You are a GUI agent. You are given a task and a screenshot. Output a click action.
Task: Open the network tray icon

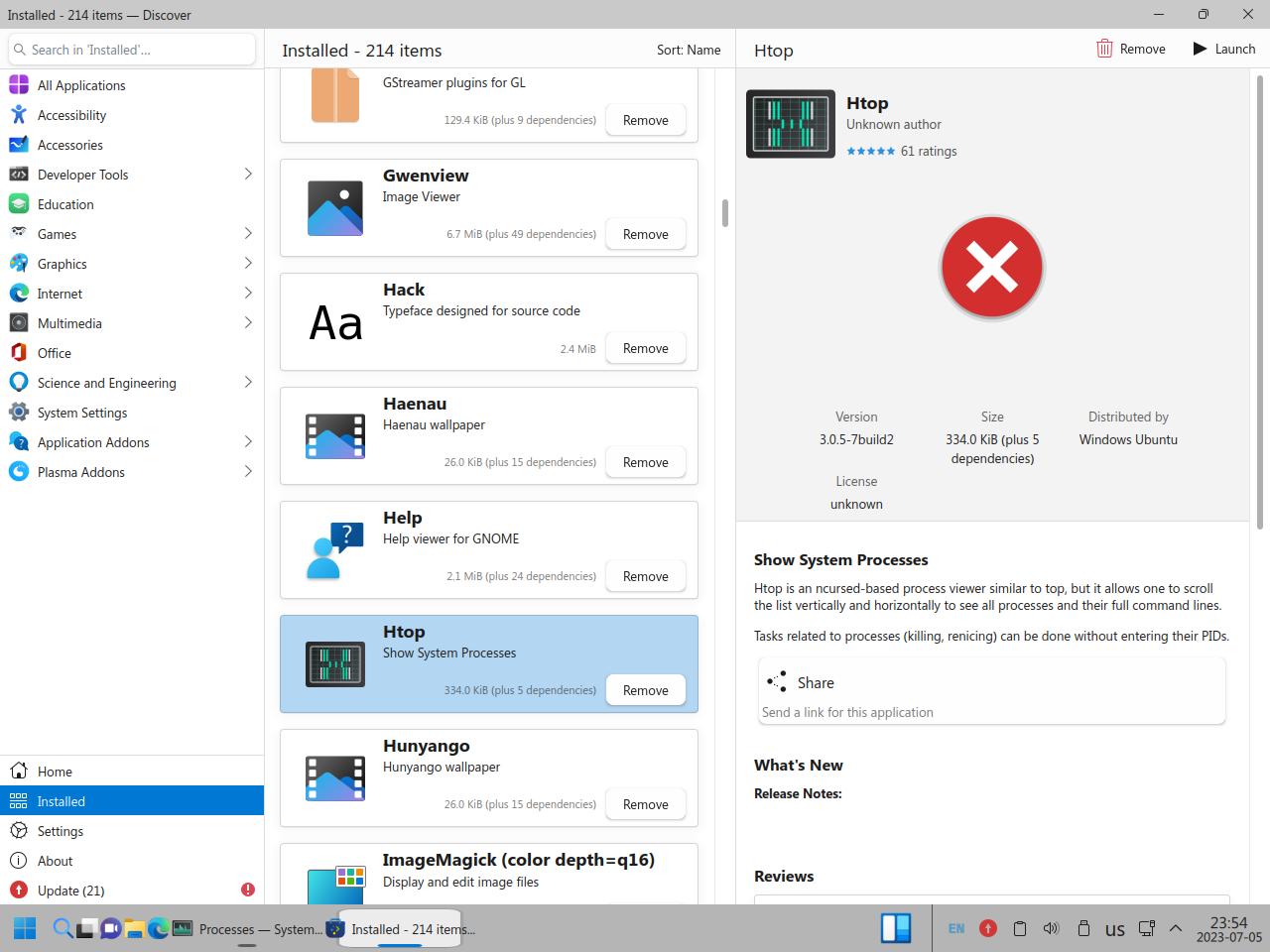click(1147, 928)
